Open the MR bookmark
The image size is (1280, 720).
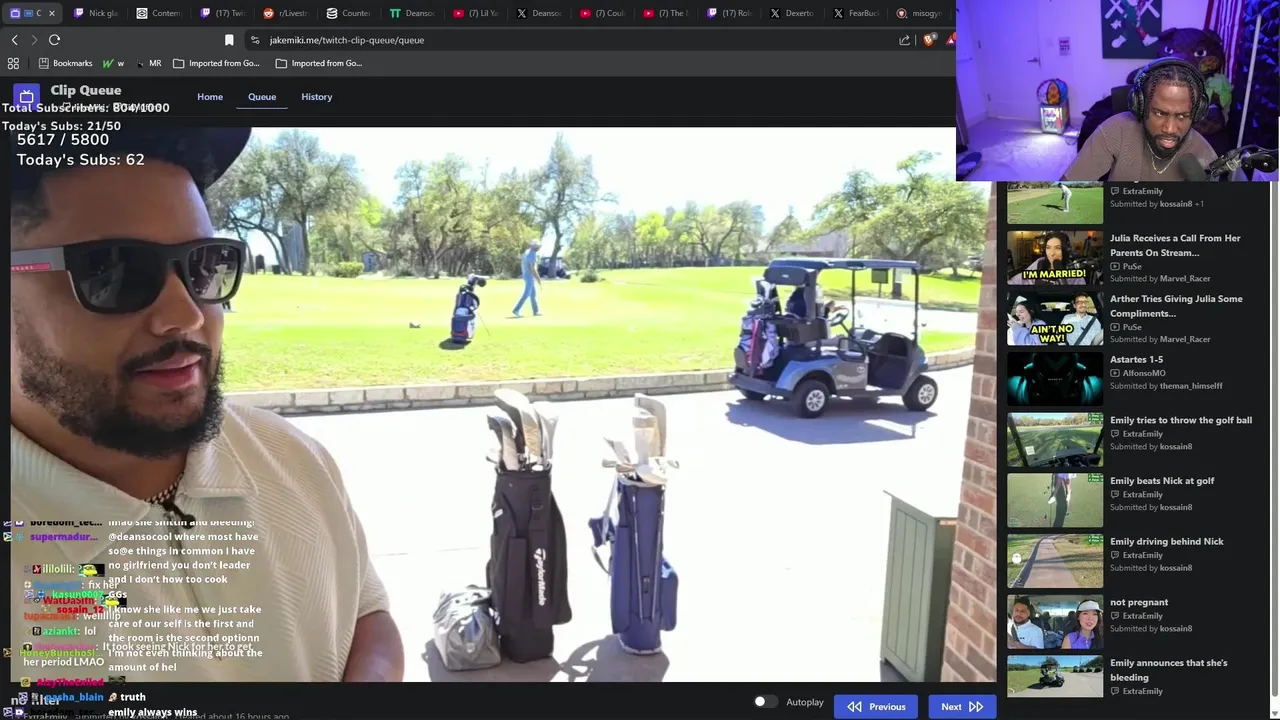click(149, 63)
